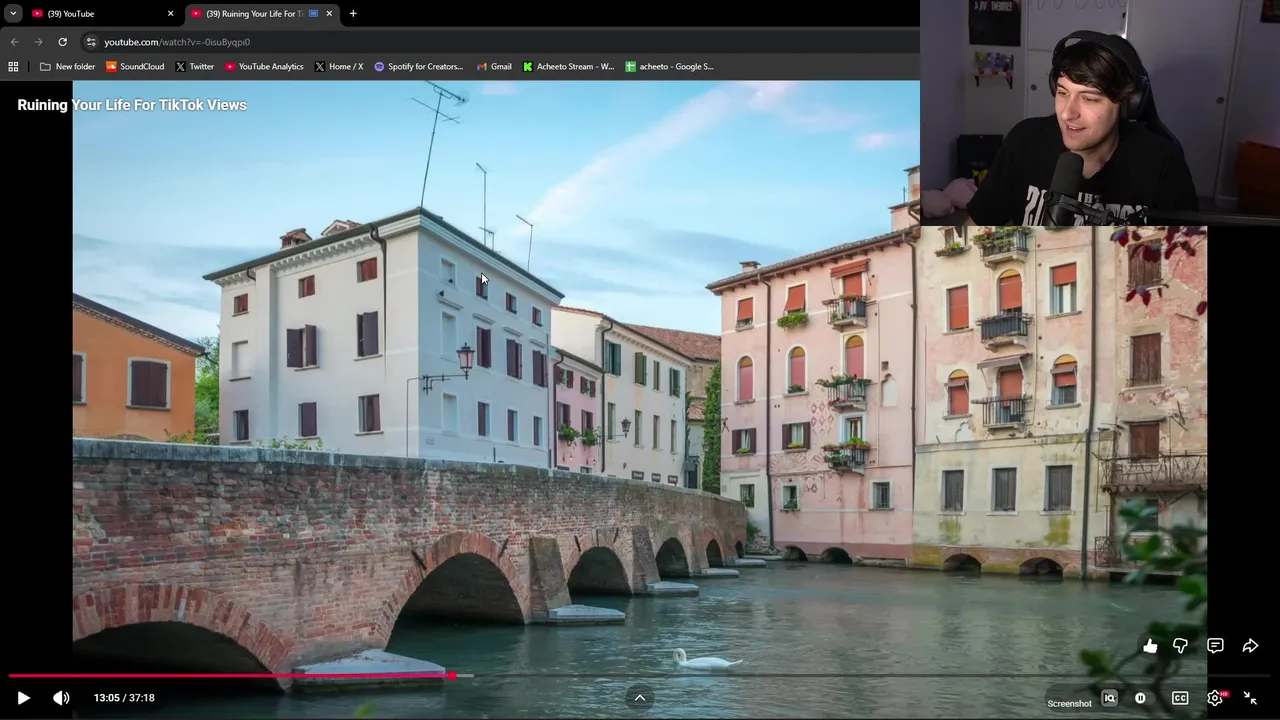Click the Screenshot button in player

[1069, 703]
